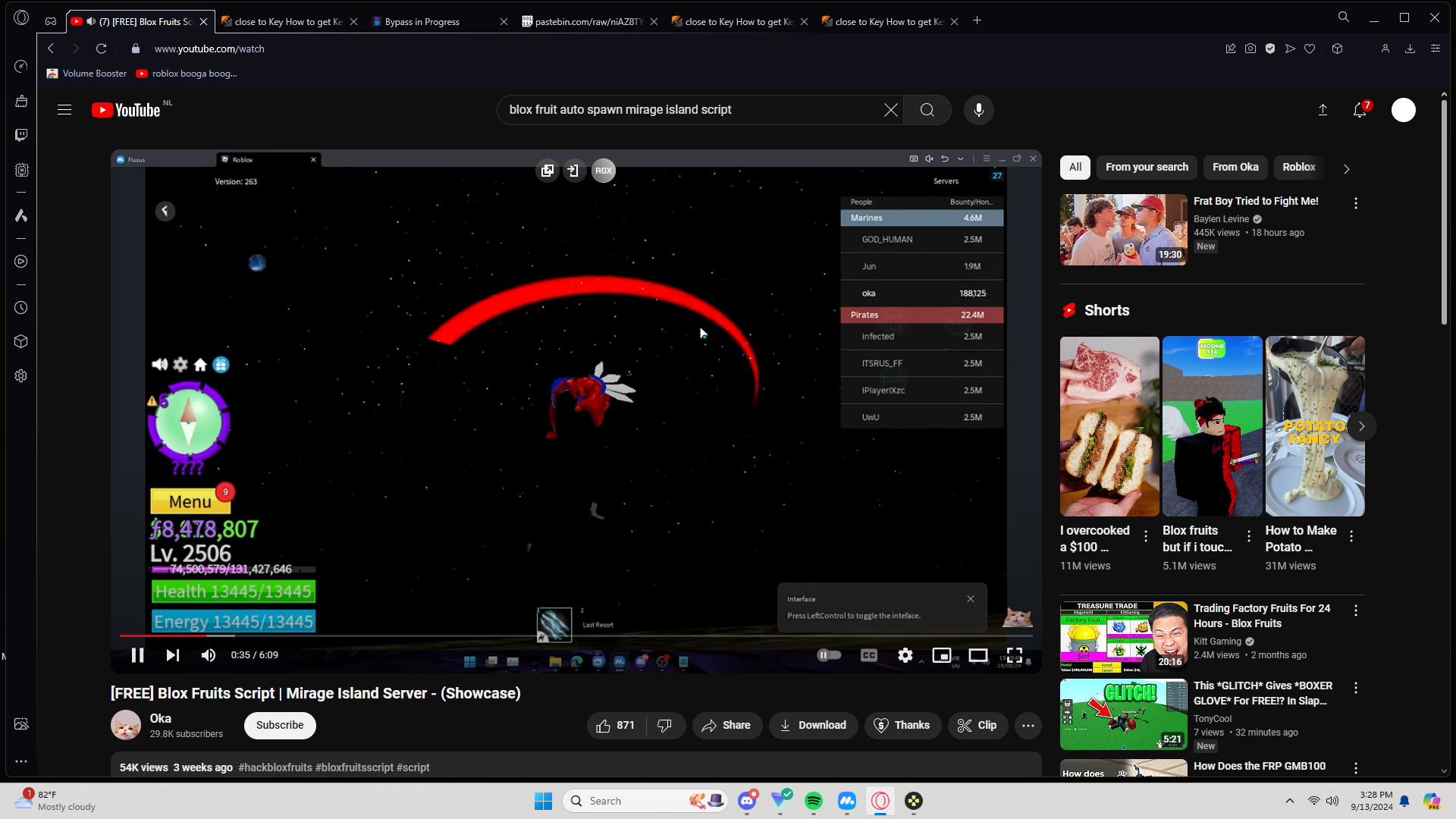The width and height of the screenshot is (1456, 819).
Task: Open Windows Start menu
Action: click(544, 801)
